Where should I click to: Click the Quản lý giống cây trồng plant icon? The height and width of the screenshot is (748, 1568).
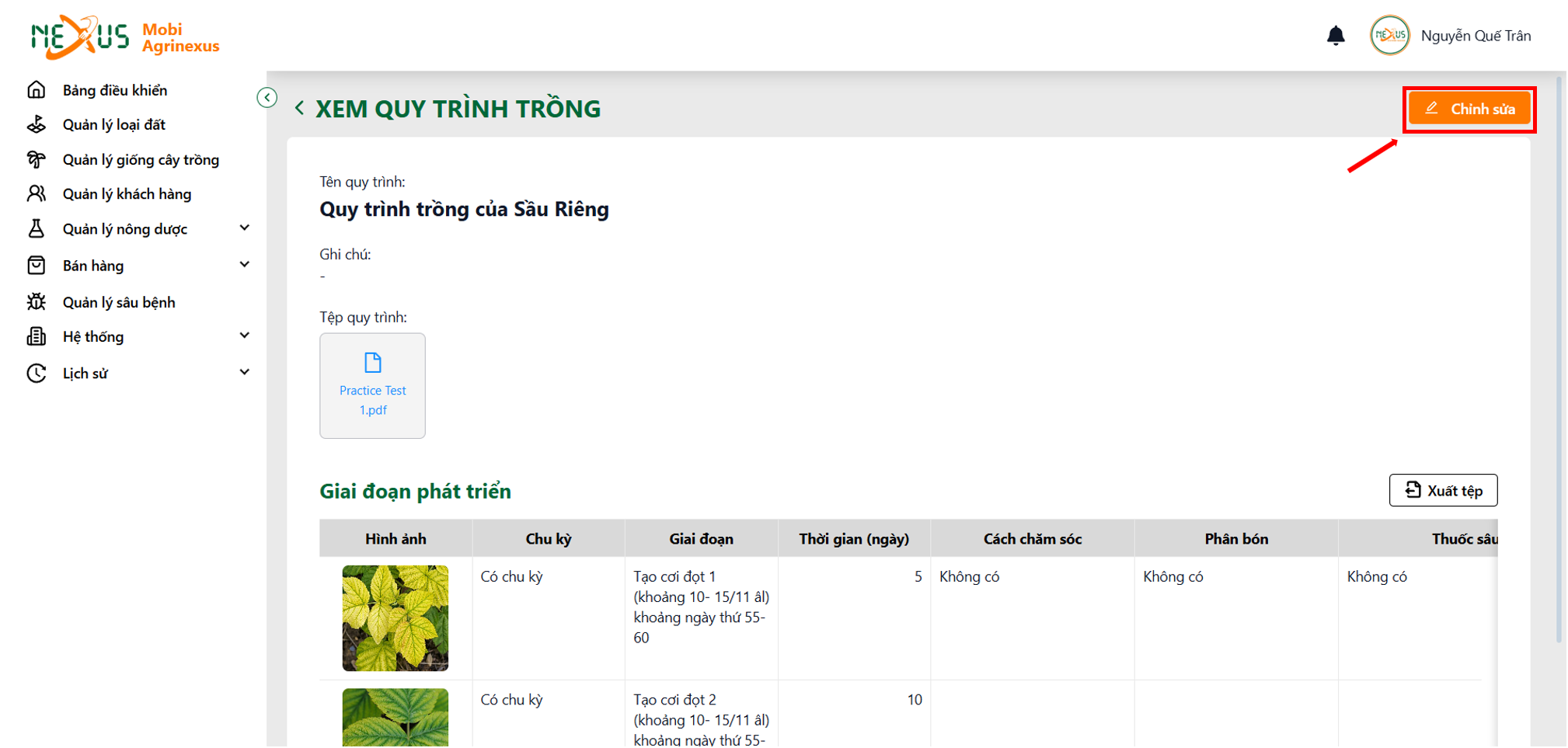(37, 160)
